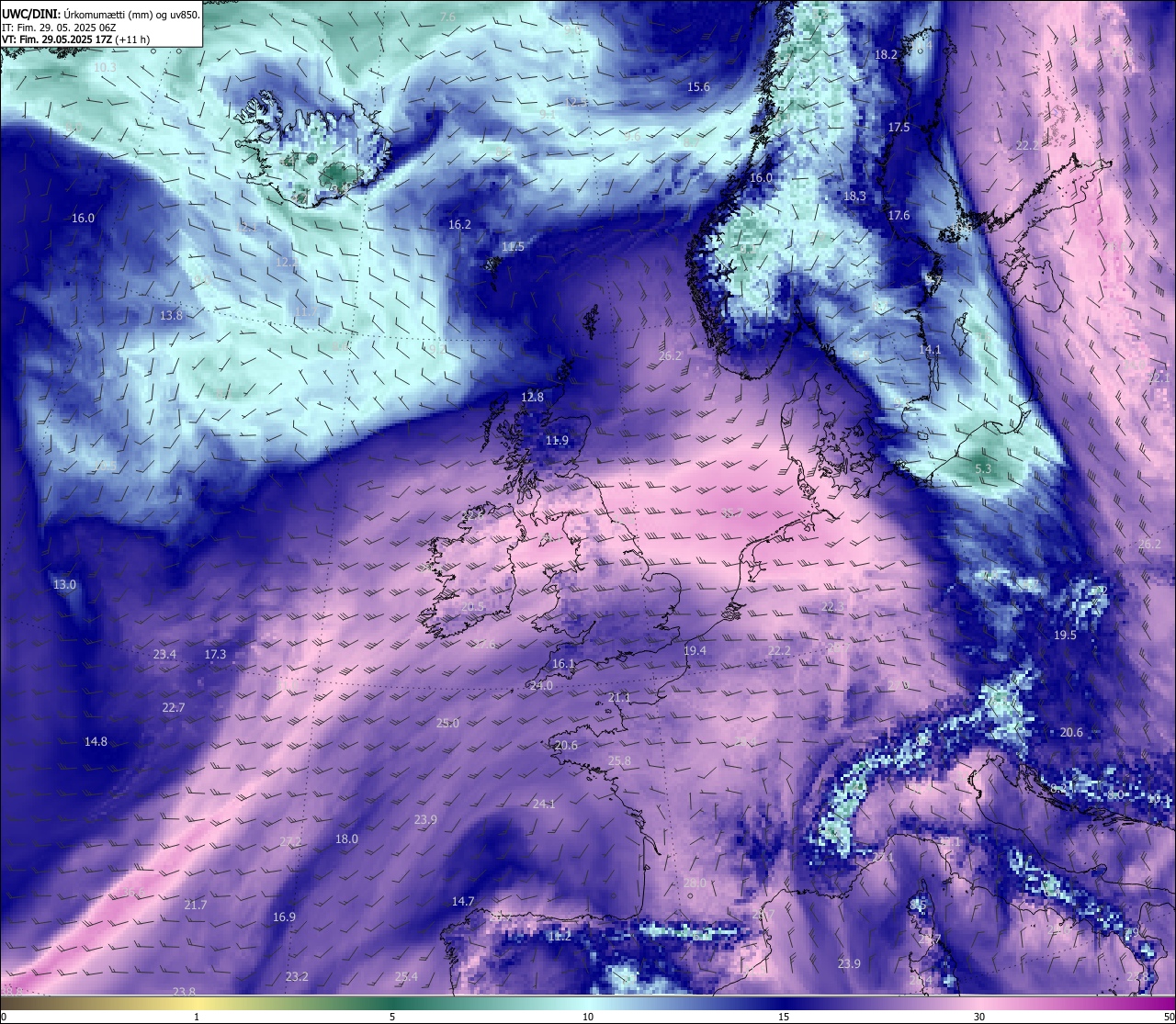The image size is (1176, 1024).
Task: Click the 15.6 value in the Norwegian Sea
Action: tap(698, 86)
